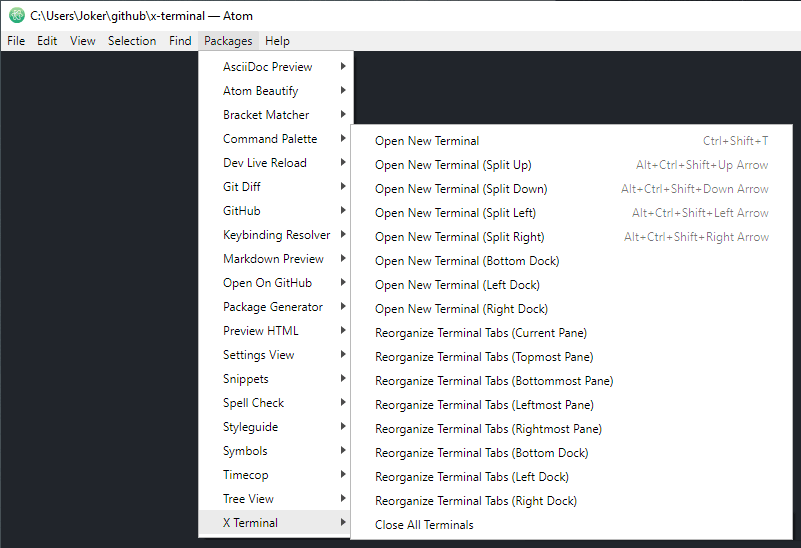The image size is (801, 548).
Task: Expand the Markdown Preview submenu
Action: (275, 258)
